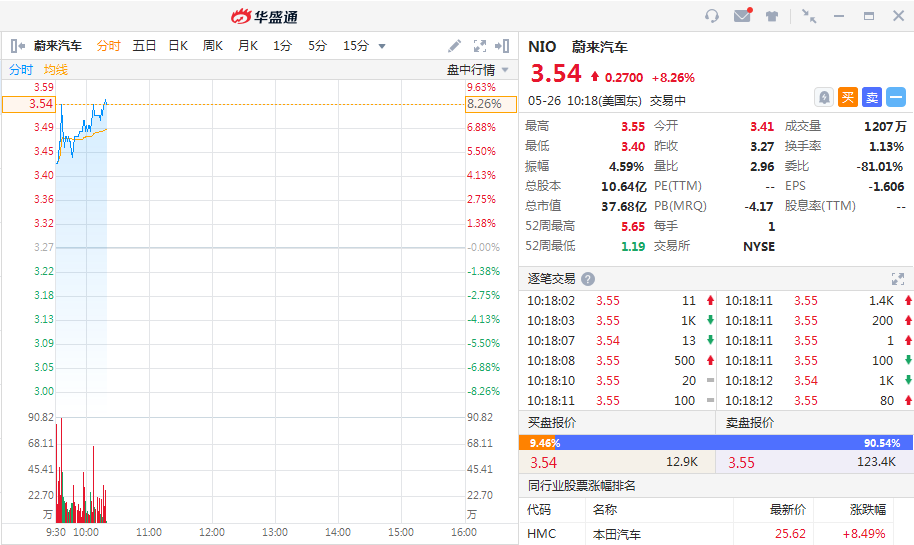Open the 15分 interval dropdown arrow

point(382,46)
